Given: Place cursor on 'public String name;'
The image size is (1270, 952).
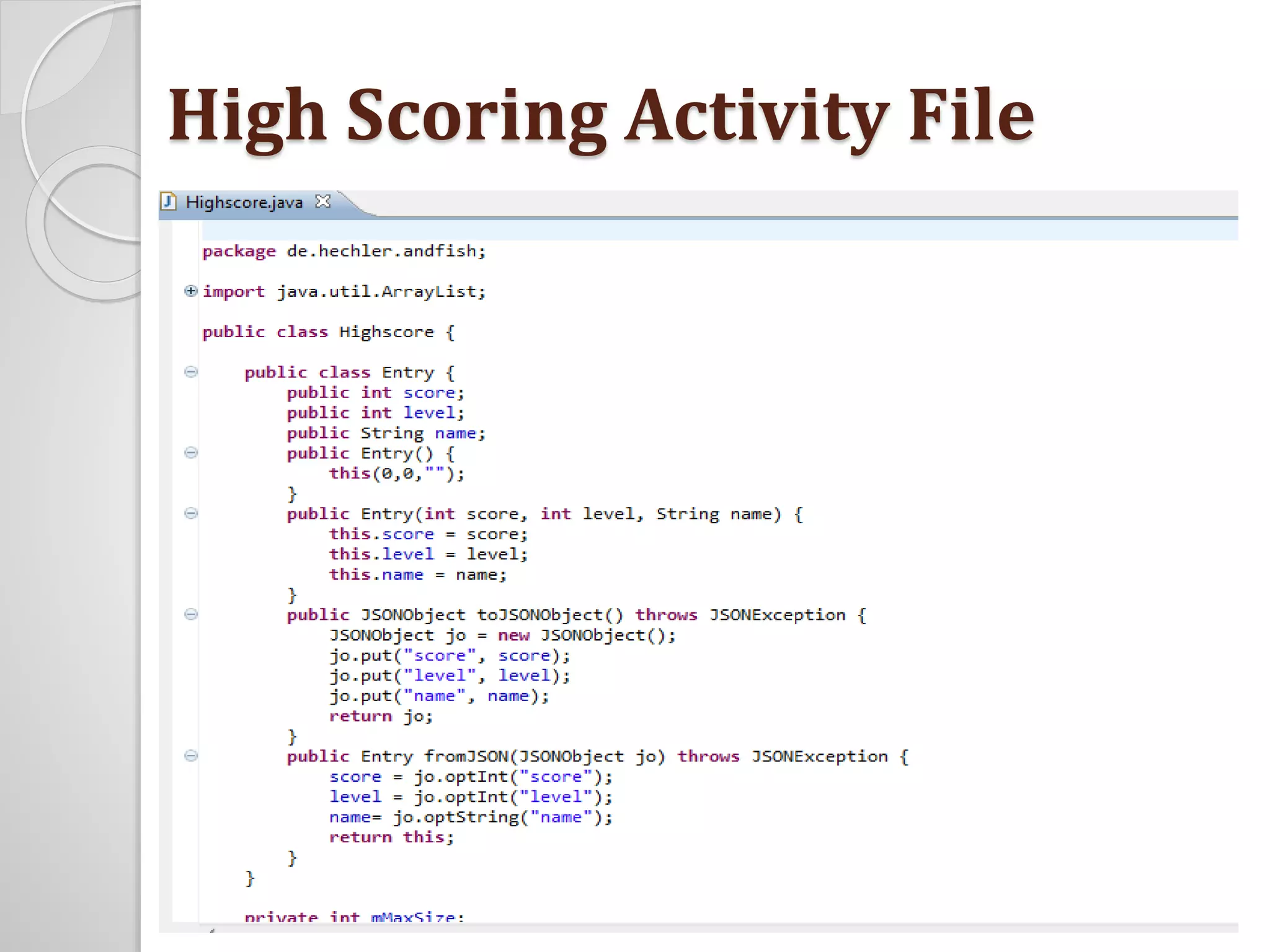Looking at the screenshot, I should 386,433.
